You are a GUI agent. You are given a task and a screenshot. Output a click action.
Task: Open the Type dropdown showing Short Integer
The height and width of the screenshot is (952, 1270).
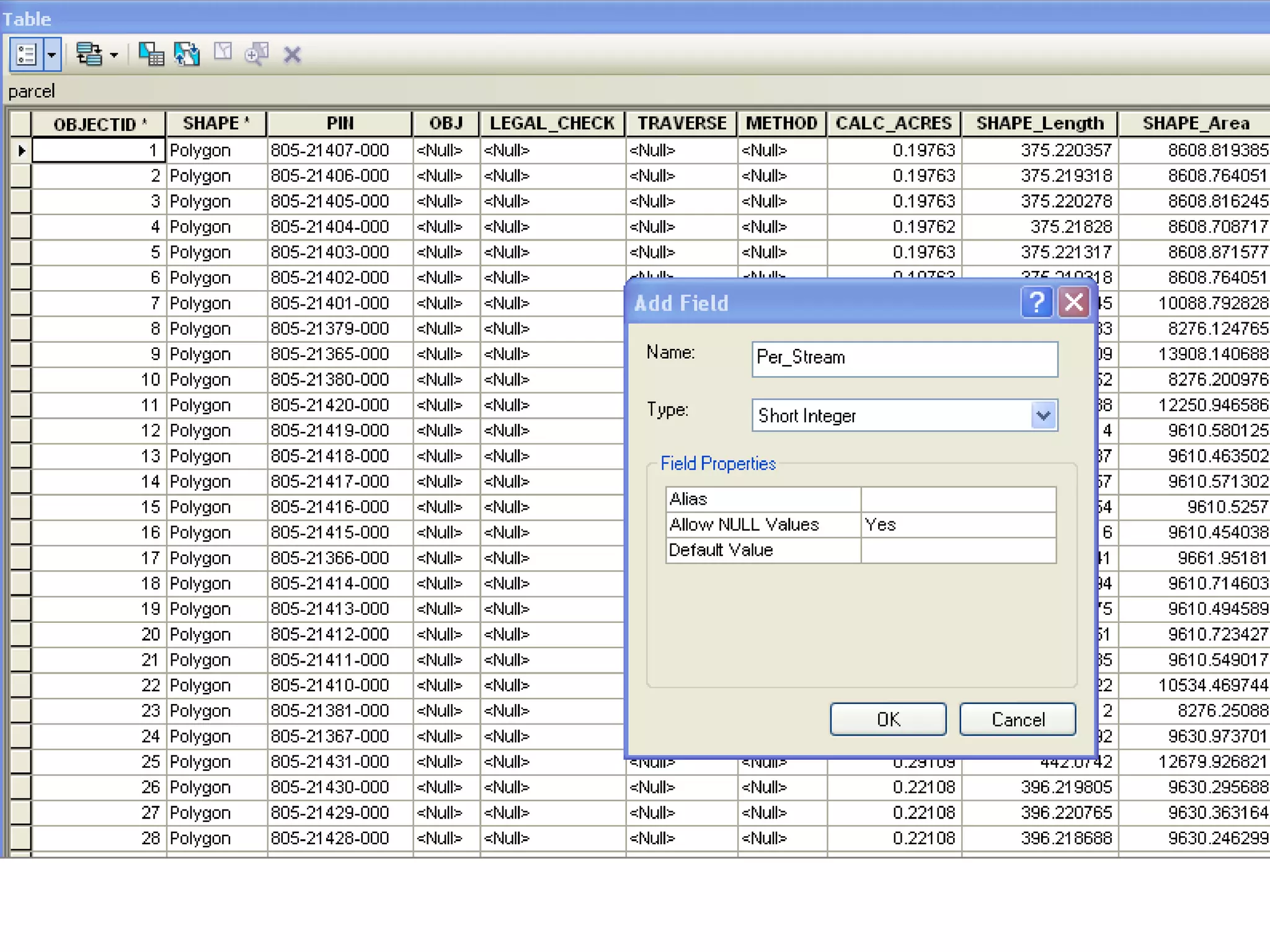1043,415
